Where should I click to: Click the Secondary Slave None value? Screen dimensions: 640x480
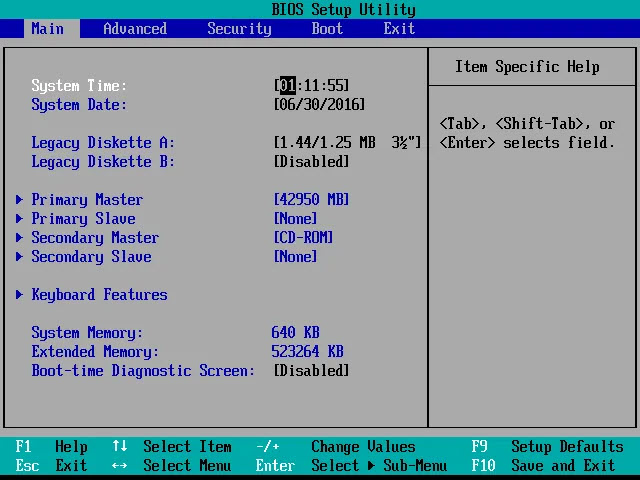295,256
